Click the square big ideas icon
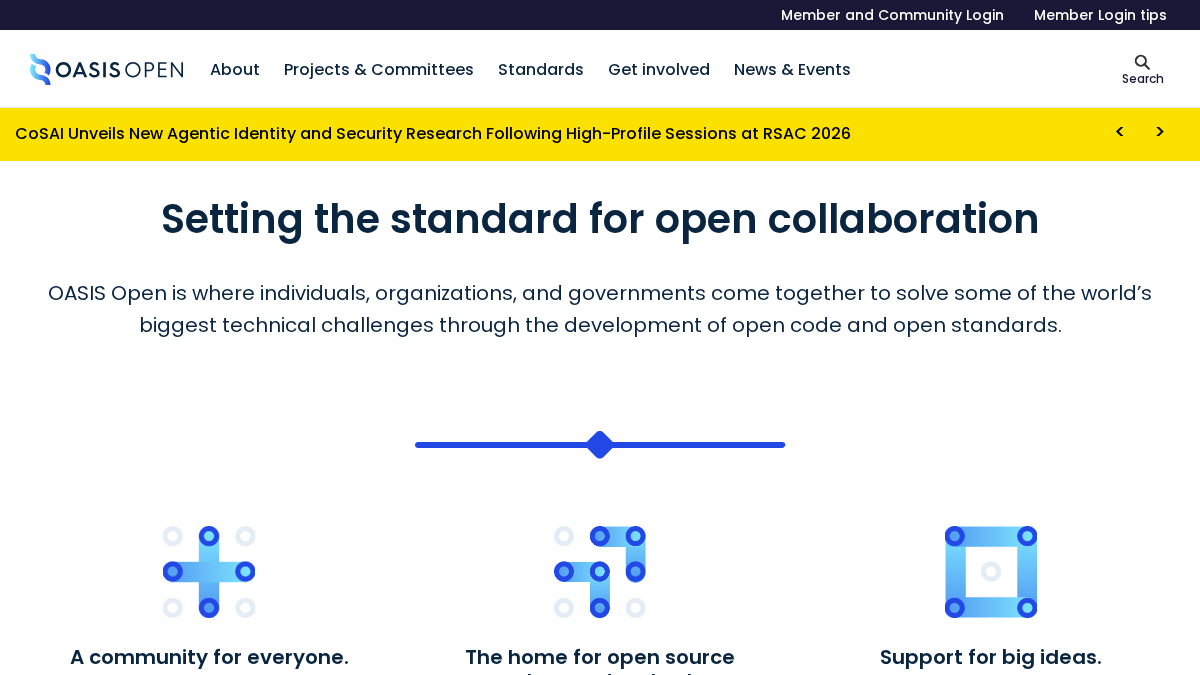This screenshot has width=1200, height=675. click(991, 572)
